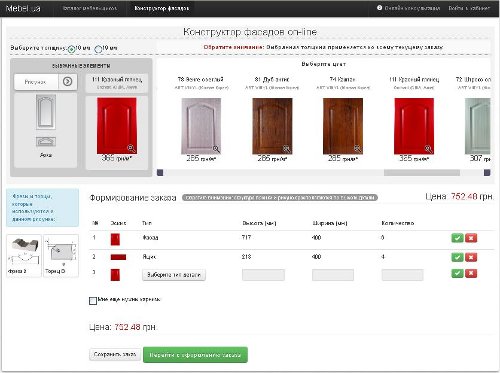500x373 pixels.
Task: Click the magnifier on the Каштан door
Action: tap(358, 149)
